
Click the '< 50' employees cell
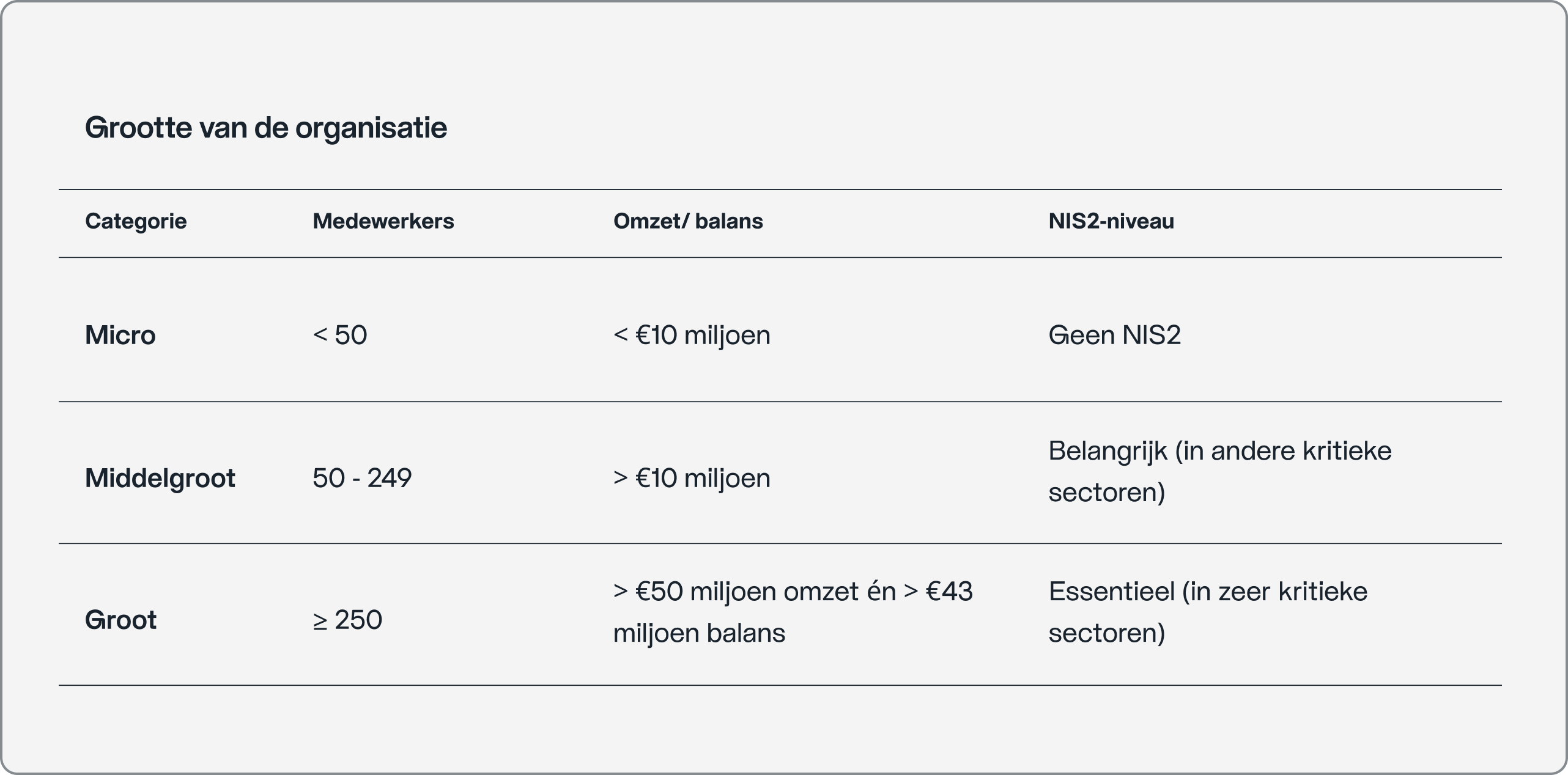point(340,335)
